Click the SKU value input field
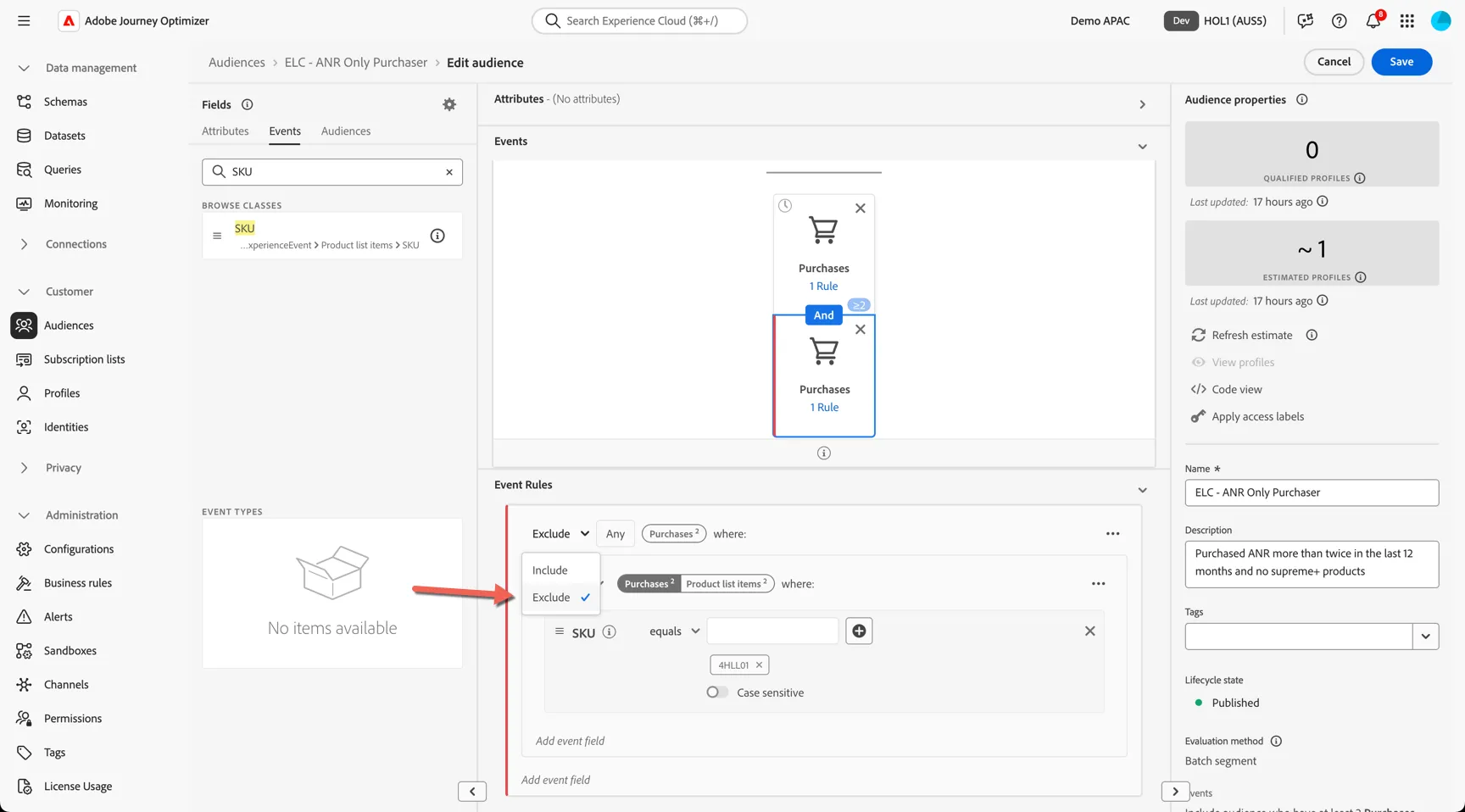The height and width of the screenshot is (812, 1465). coord(772,631)
